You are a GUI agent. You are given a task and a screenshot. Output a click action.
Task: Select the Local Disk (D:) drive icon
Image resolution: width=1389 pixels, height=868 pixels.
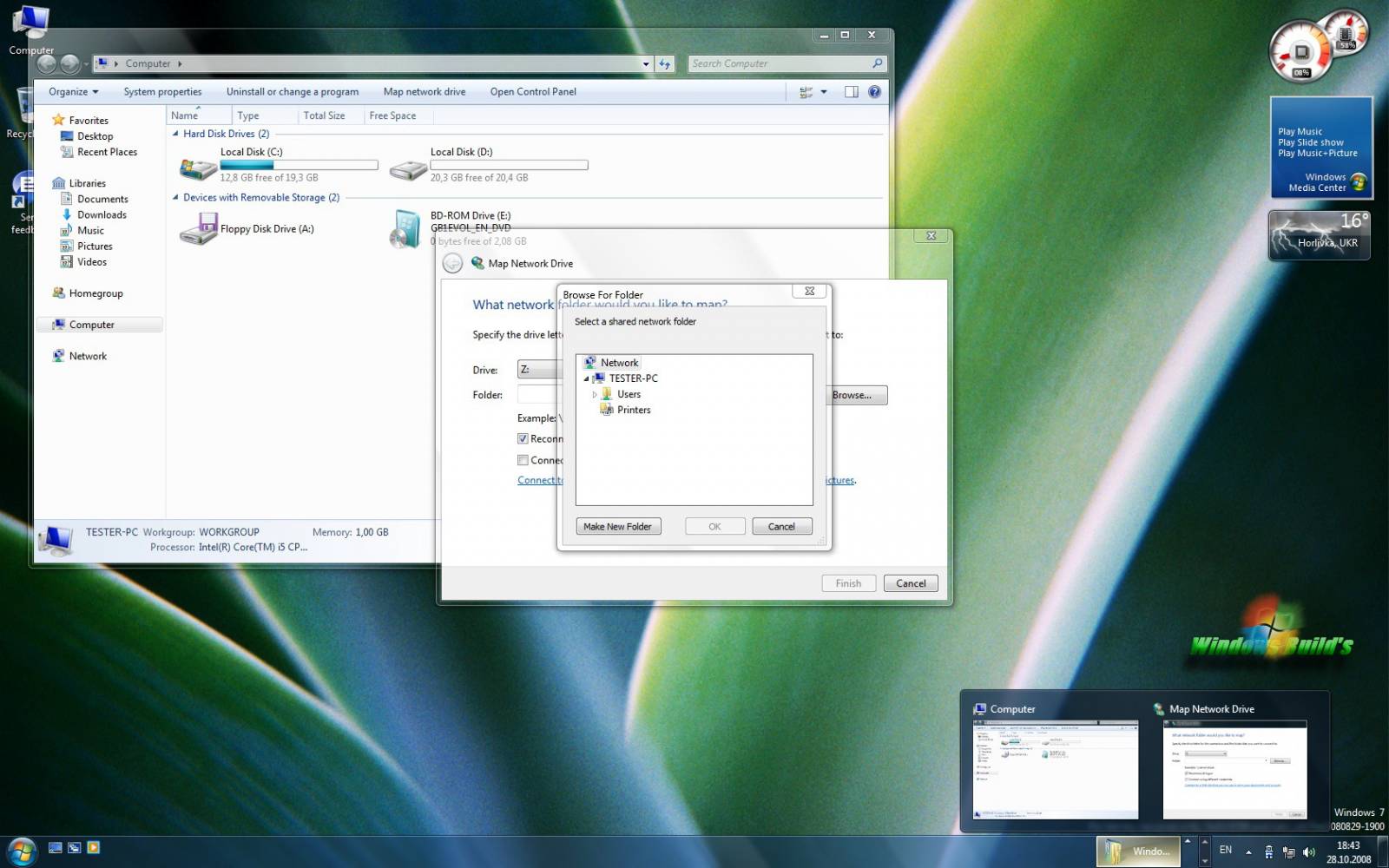408,169
